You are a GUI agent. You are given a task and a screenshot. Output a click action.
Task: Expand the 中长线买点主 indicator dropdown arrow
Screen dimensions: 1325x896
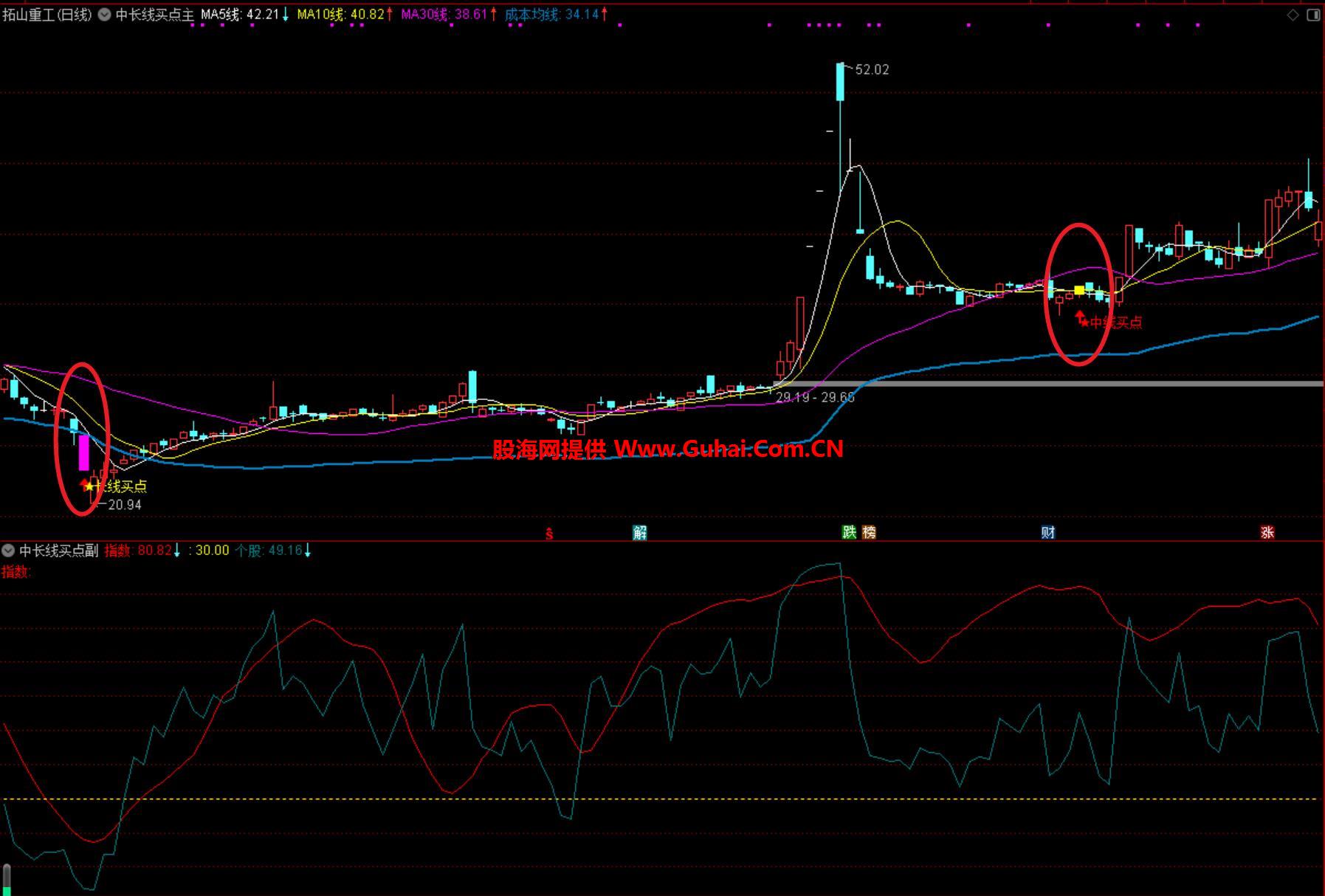pos(104,15)
